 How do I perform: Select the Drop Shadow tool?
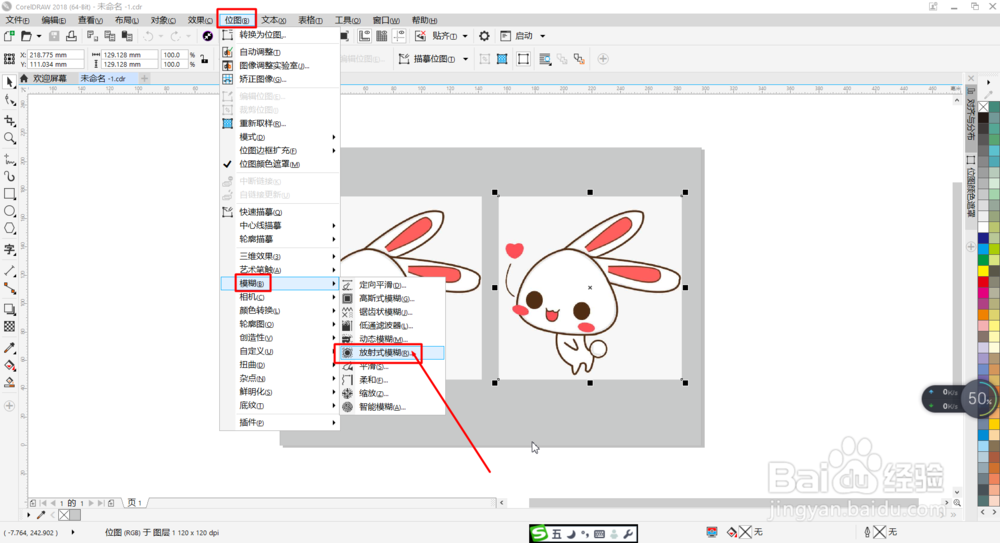point(10,309)
